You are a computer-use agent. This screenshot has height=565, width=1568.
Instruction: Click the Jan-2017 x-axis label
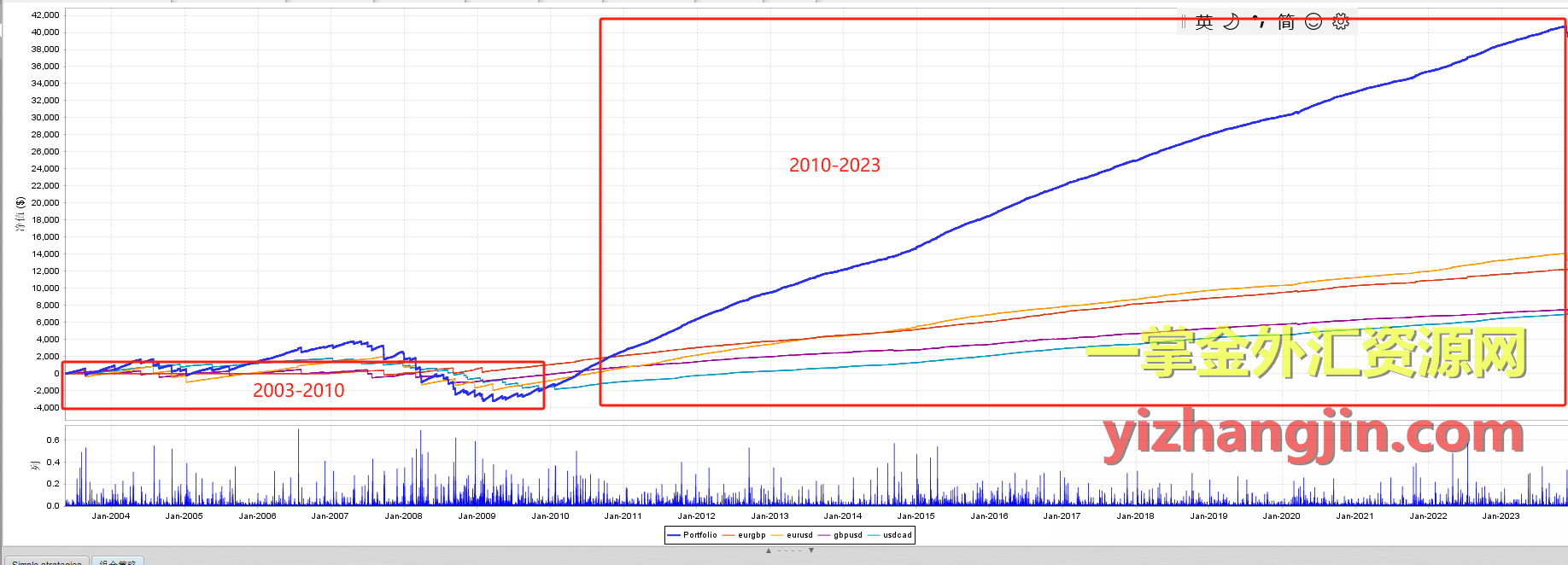click(x=1062, y=516)
